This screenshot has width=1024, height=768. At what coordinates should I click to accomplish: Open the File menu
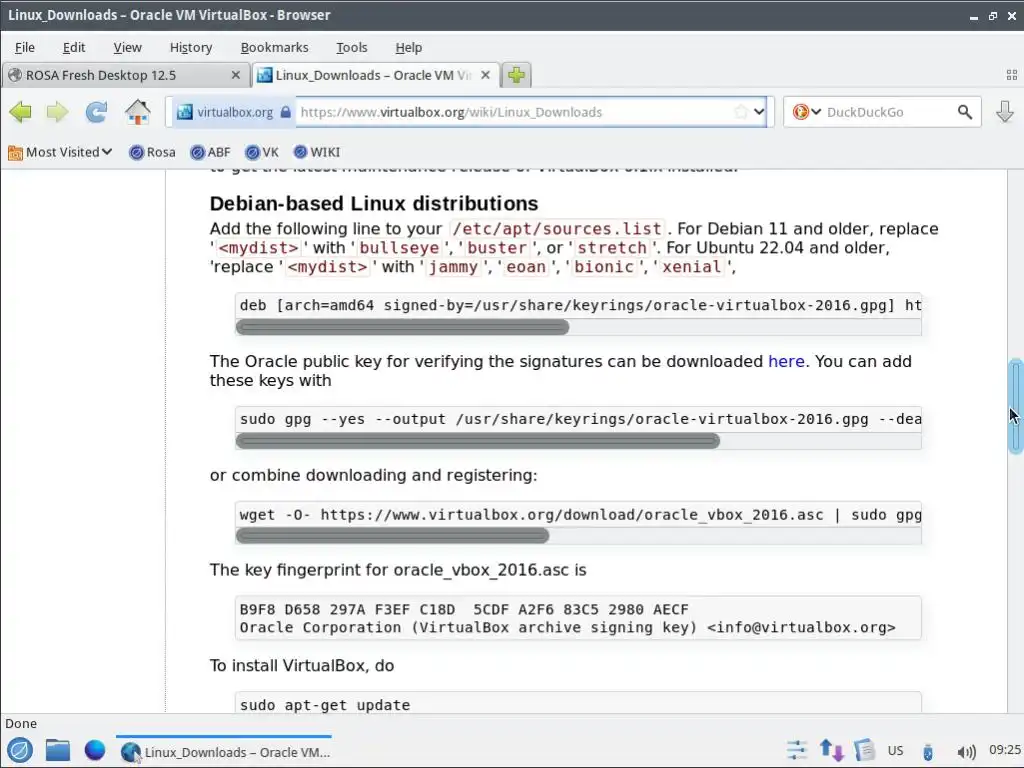tap(25, 47)
